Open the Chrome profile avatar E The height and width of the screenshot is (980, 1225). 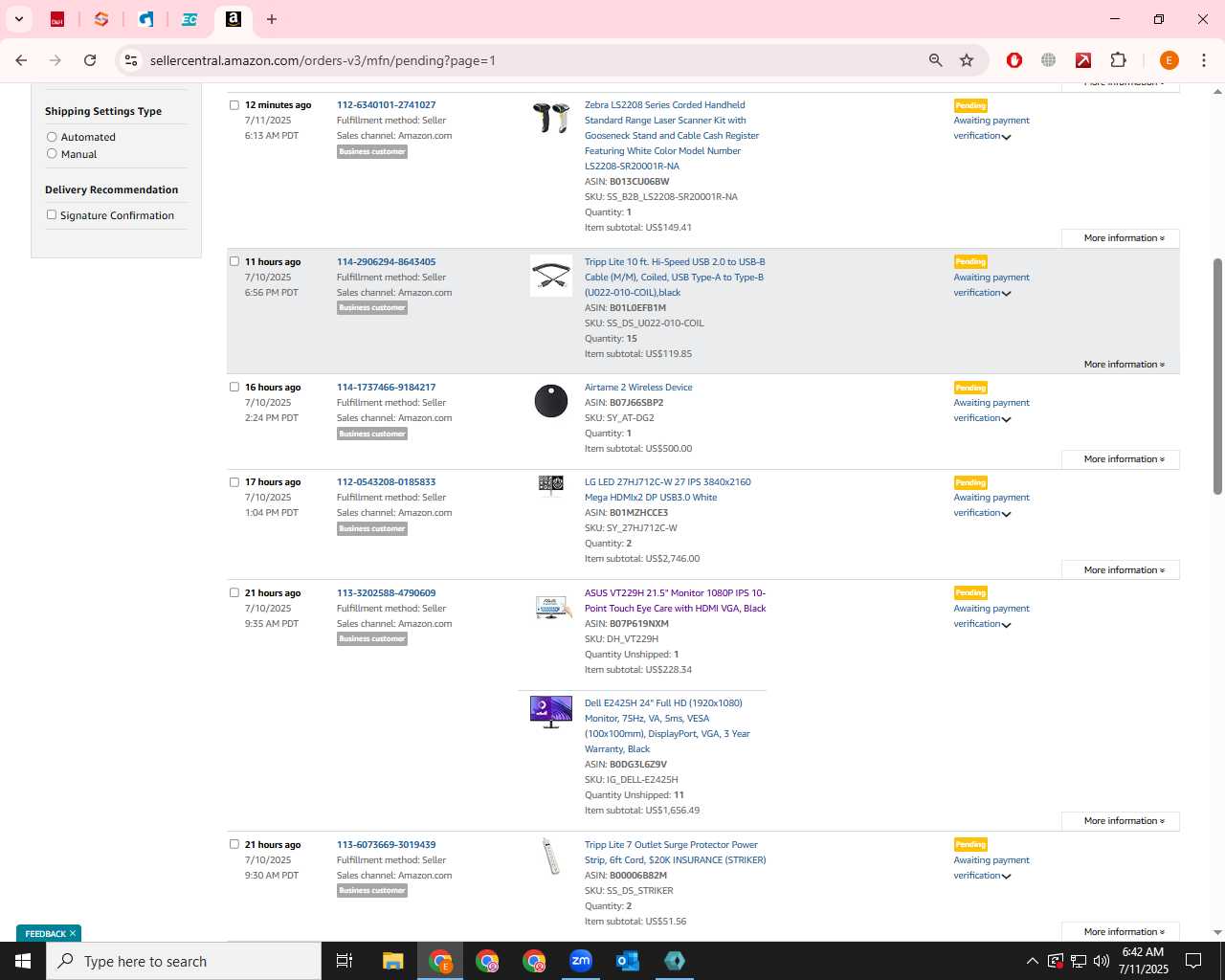pos(1169,60)
